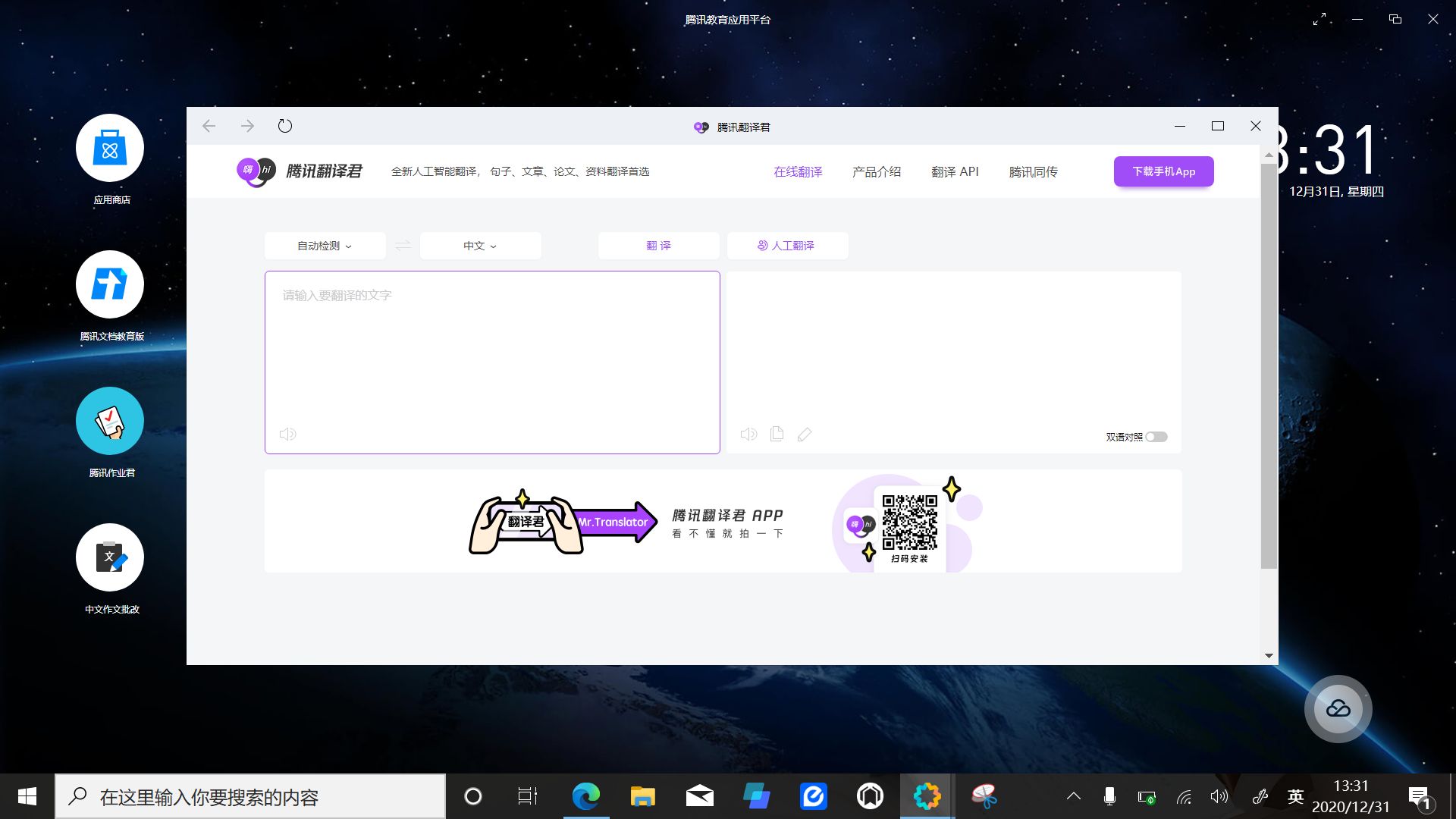The width and height of the screenshot is (1456, 819).
Task: Open Mail app from taskbar
Action: coord(699,796)
